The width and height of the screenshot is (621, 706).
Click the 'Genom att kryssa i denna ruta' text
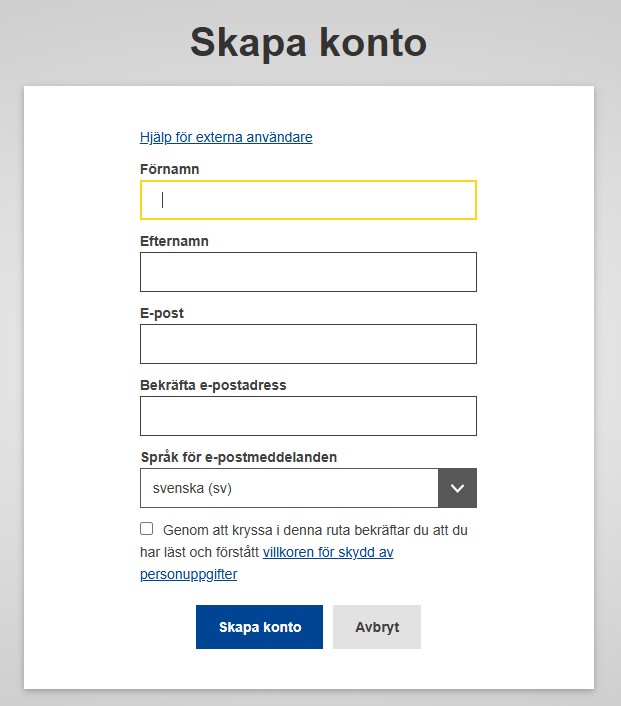(x=250, y=530)
